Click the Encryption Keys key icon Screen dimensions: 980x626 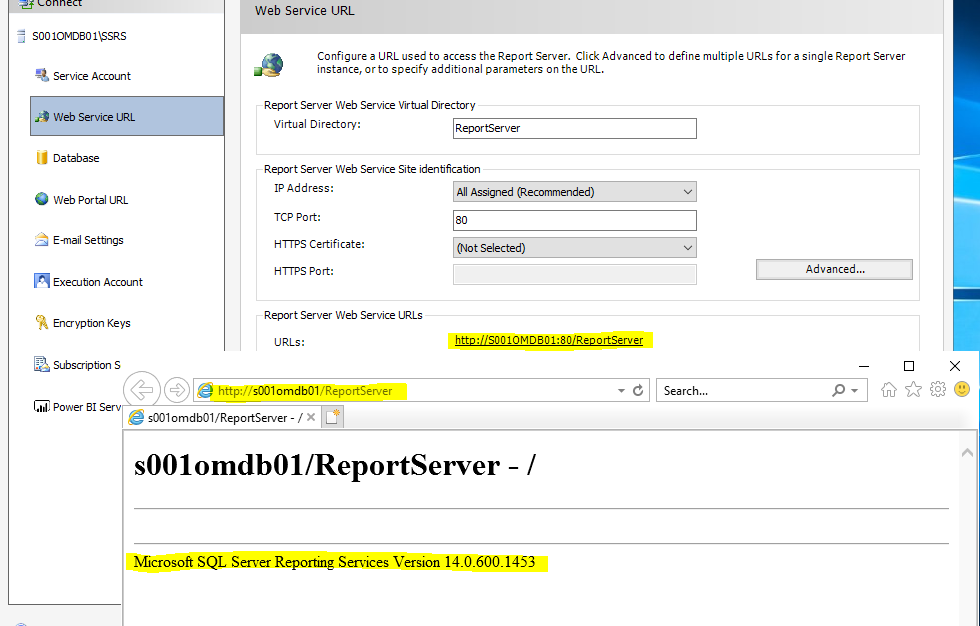[x=42, y=322]
